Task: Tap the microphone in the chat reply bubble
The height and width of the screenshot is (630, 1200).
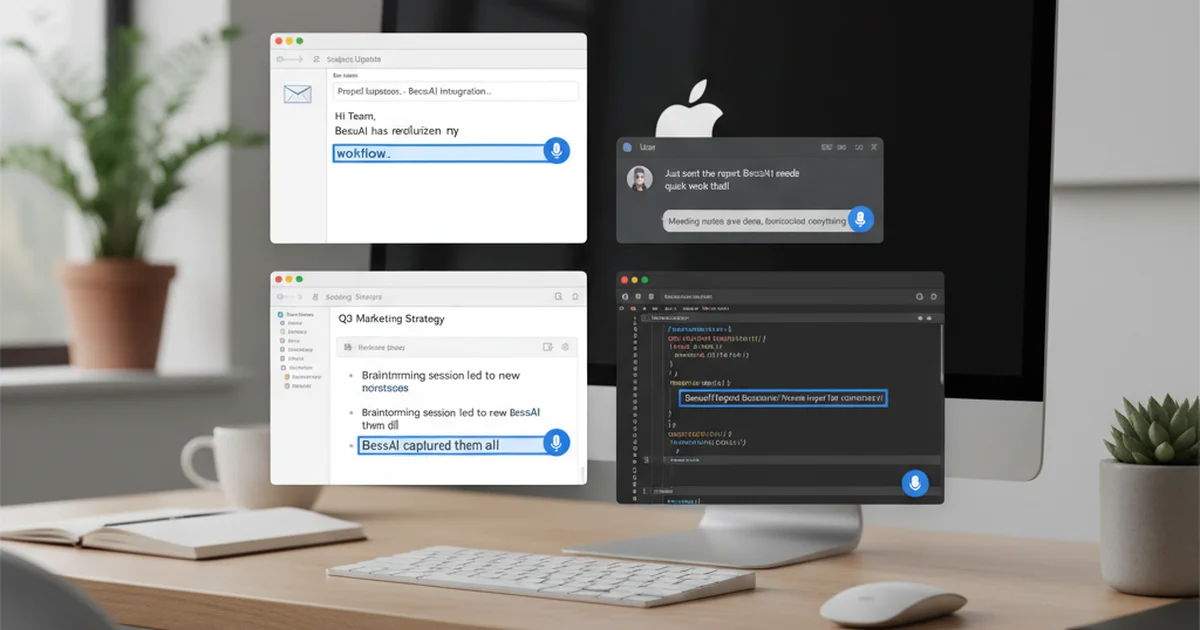Action: (861, 219)
